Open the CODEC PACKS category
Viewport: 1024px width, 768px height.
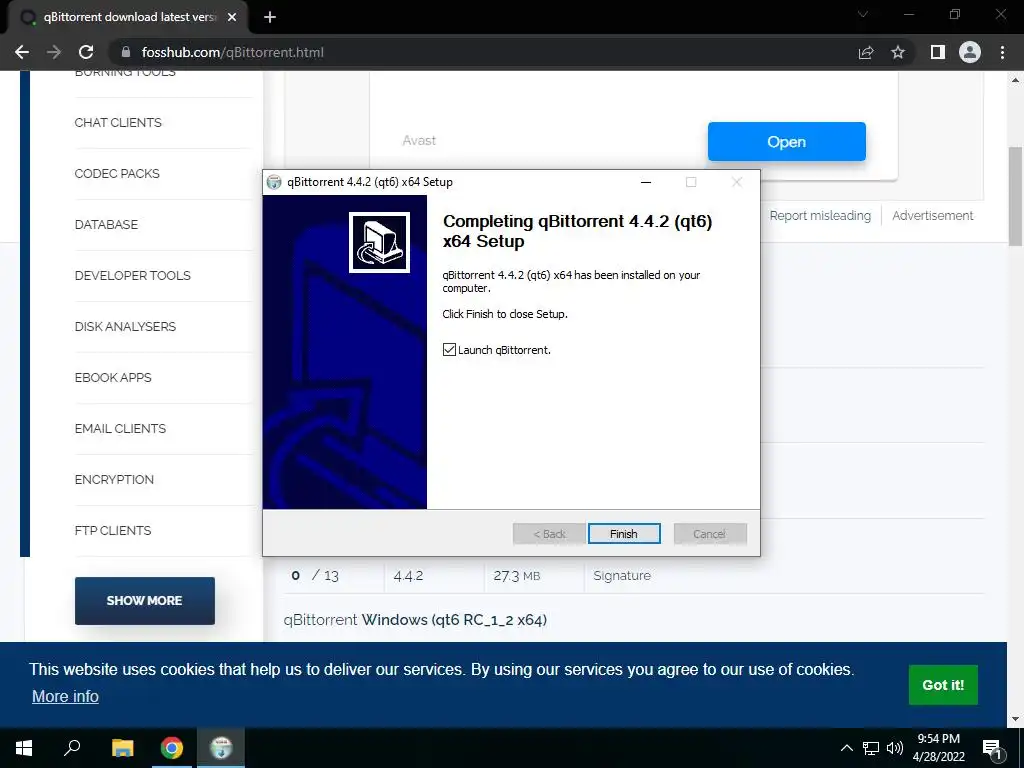117,174
